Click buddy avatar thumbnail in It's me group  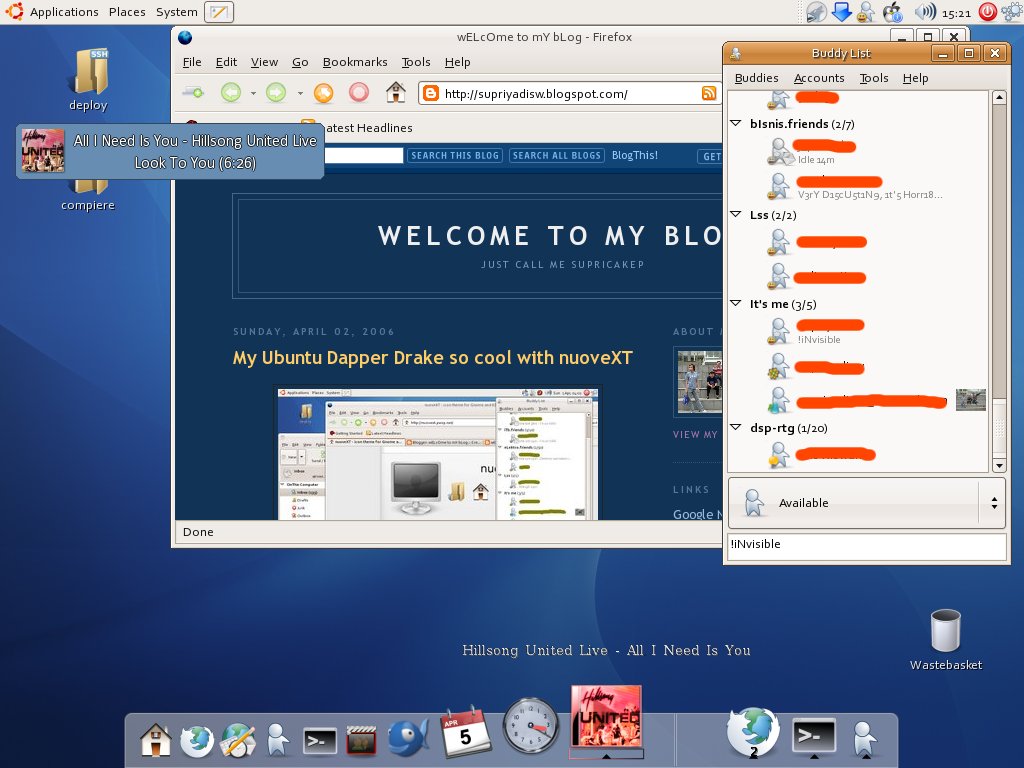pyautogui.click(x=970, y=400)
